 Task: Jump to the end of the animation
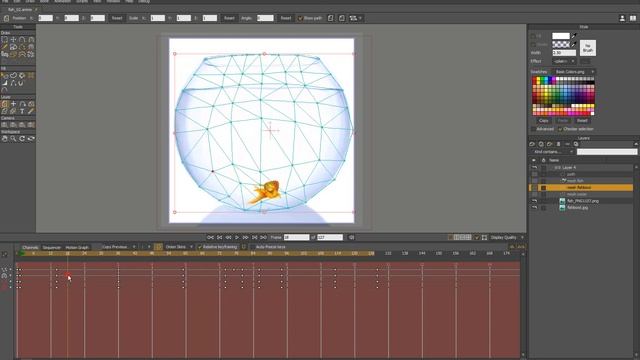(x=263, y=237)
